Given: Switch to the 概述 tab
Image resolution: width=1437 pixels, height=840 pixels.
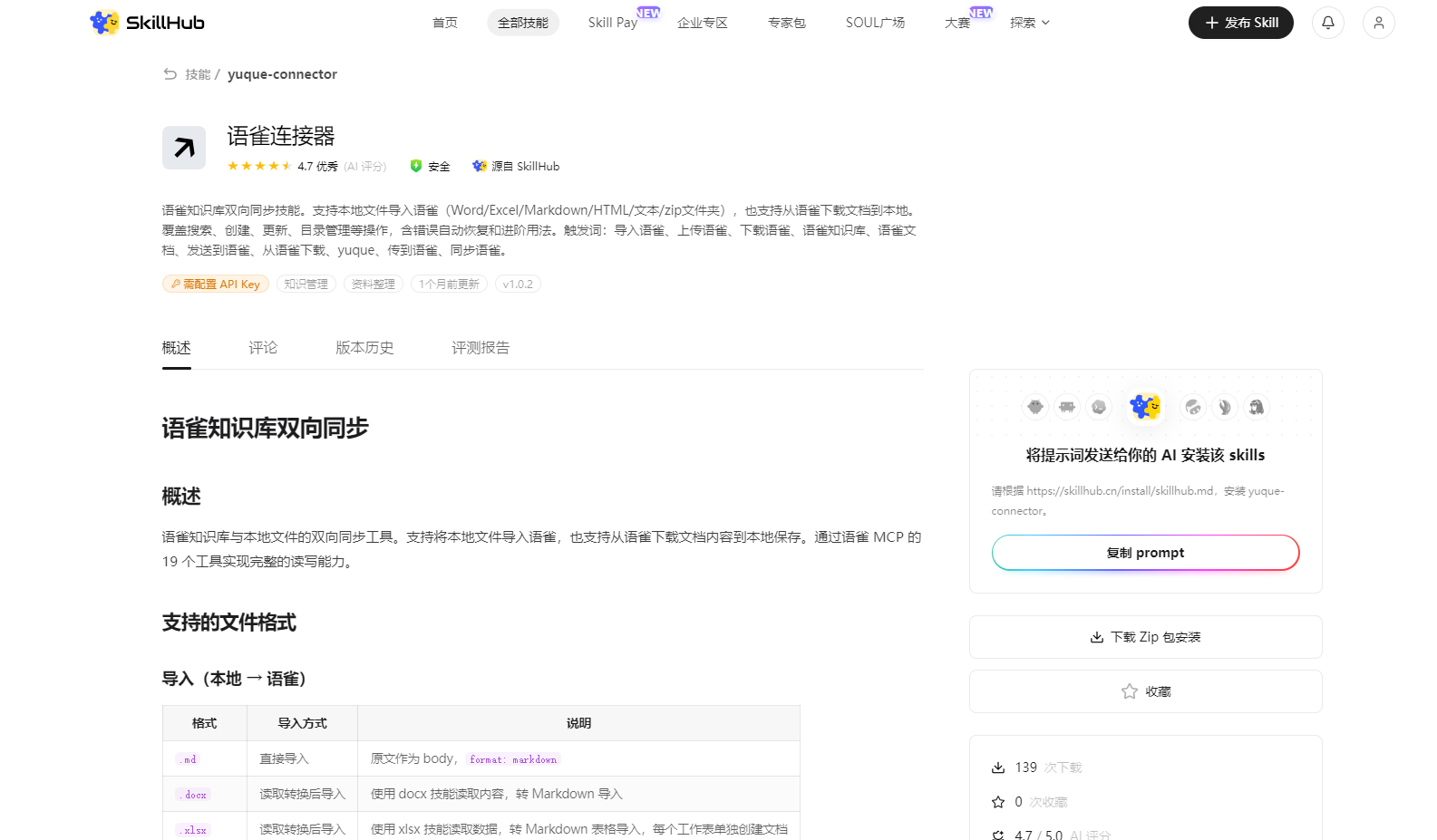Looking at the screenshot, I should [x=177, y=348].
